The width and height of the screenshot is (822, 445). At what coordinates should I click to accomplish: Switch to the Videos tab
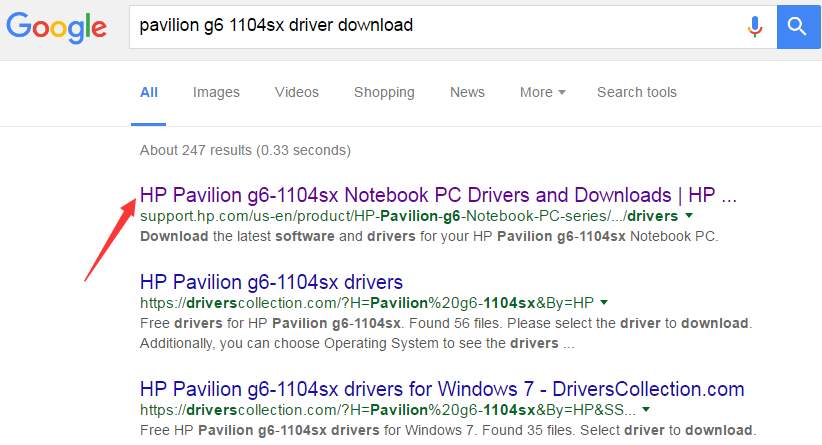point(297,92)
